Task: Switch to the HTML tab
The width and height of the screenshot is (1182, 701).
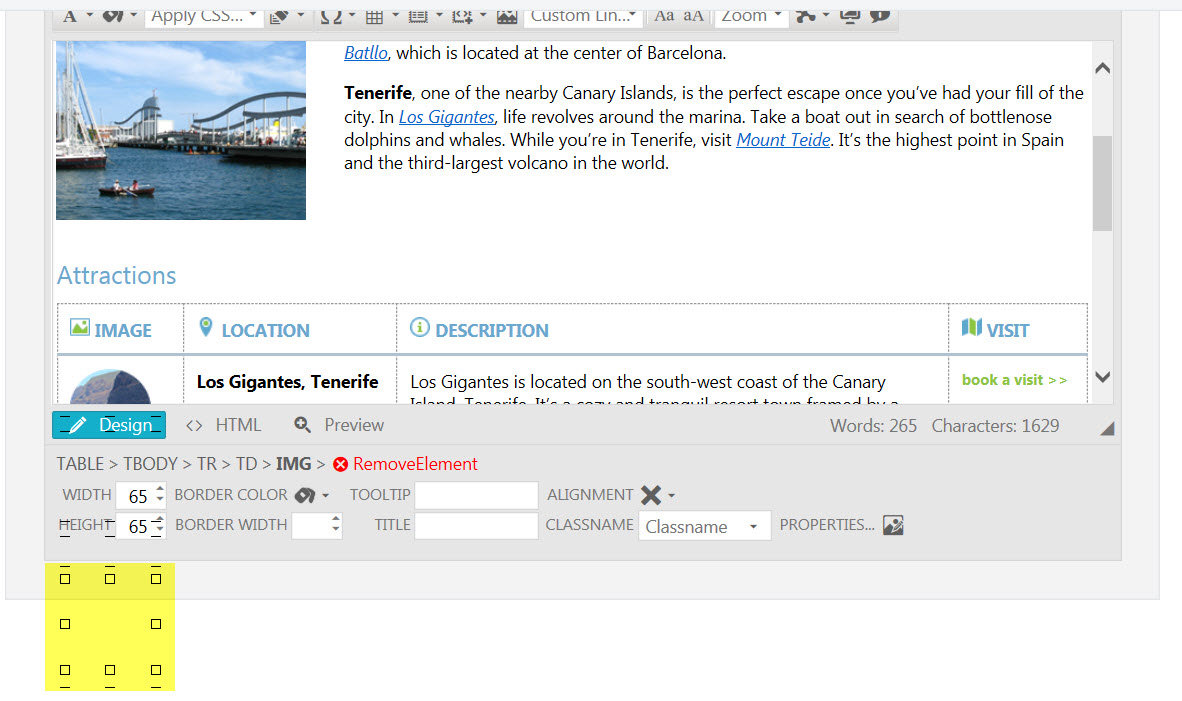Action: [x=224, y=425]
